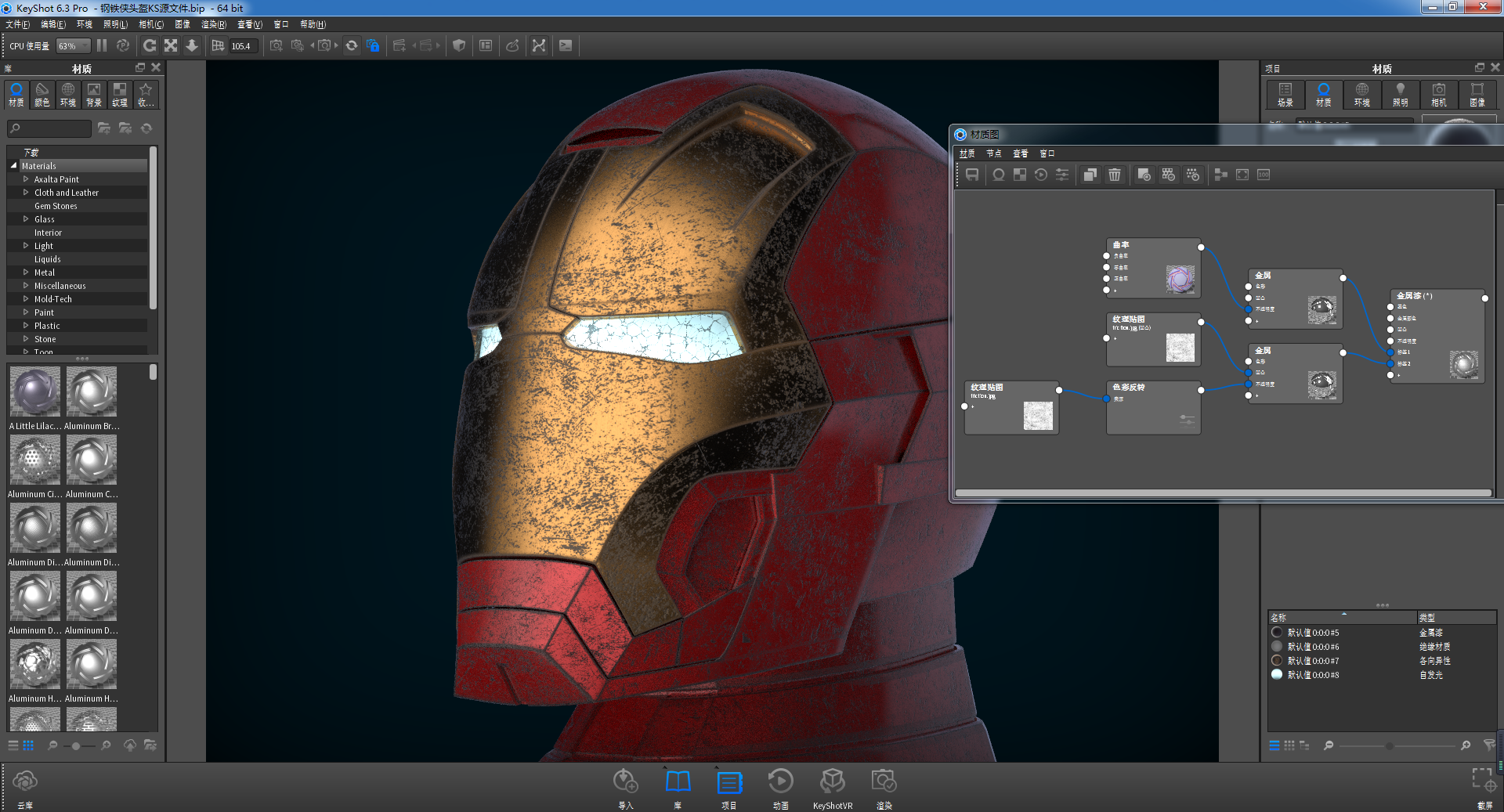Screen dimensions: 1504x812
Task: Expand the Cloth and Leather category
Action: [24, 192]
